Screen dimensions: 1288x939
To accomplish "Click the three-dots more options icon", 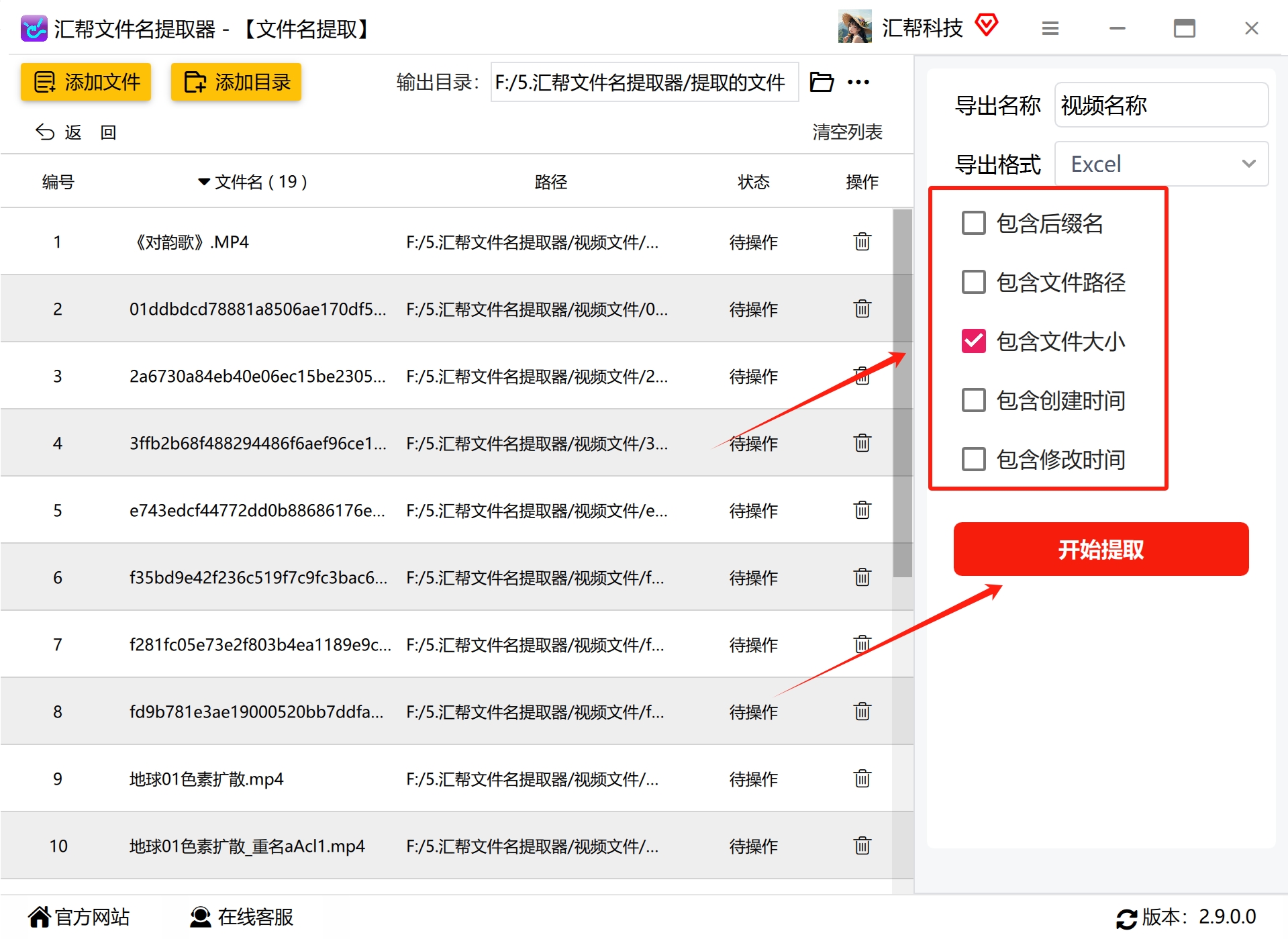I will coord(858,82).
